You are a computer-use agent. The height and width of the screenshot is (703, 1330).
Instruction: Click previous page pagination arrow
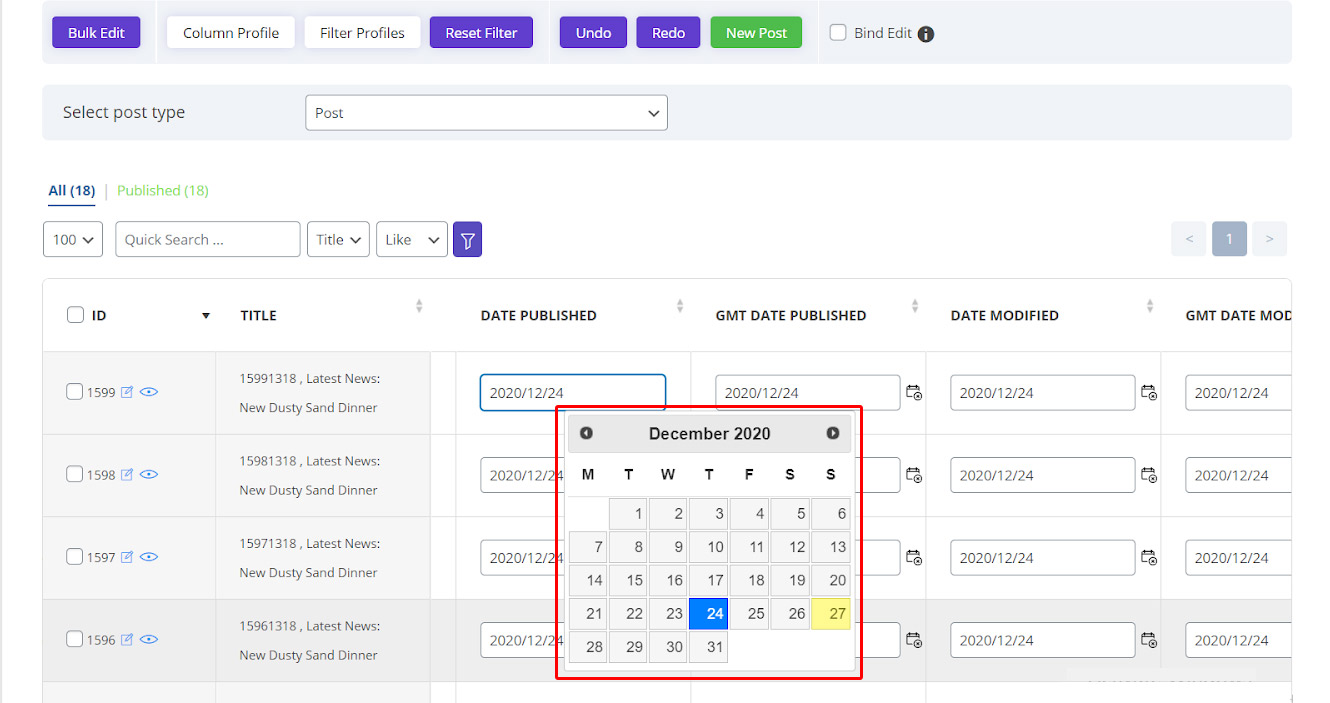click(x=1189, y=239)
